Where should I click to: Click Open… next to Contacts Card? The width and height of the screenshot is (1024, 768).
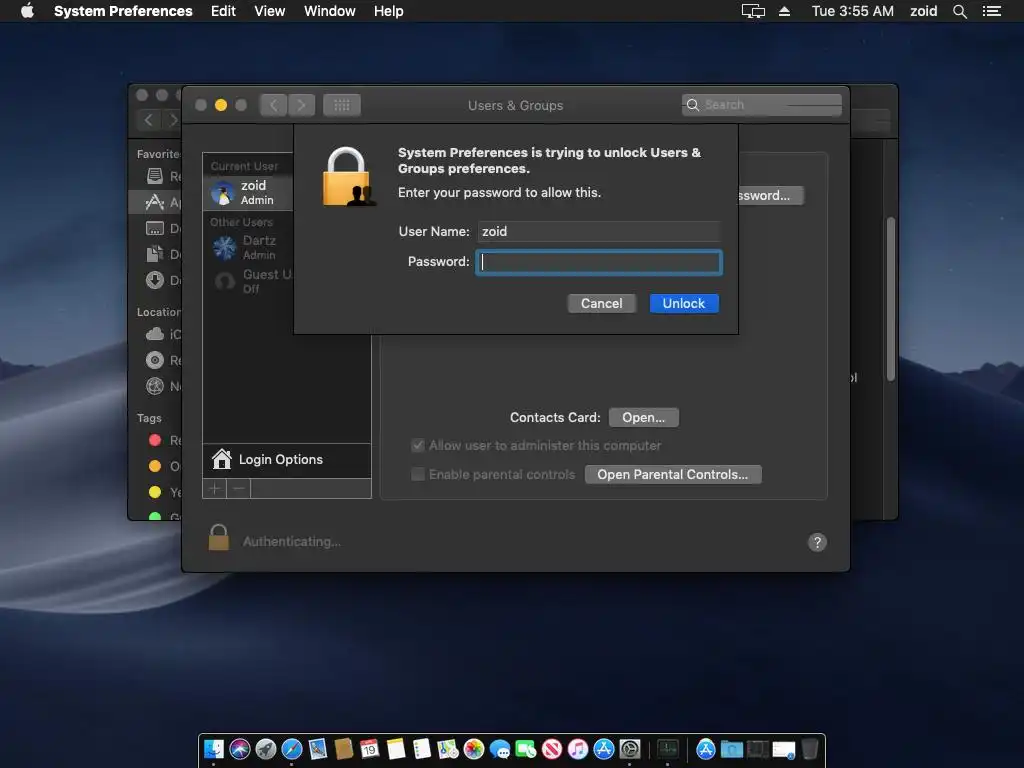(x=643, y=417)
